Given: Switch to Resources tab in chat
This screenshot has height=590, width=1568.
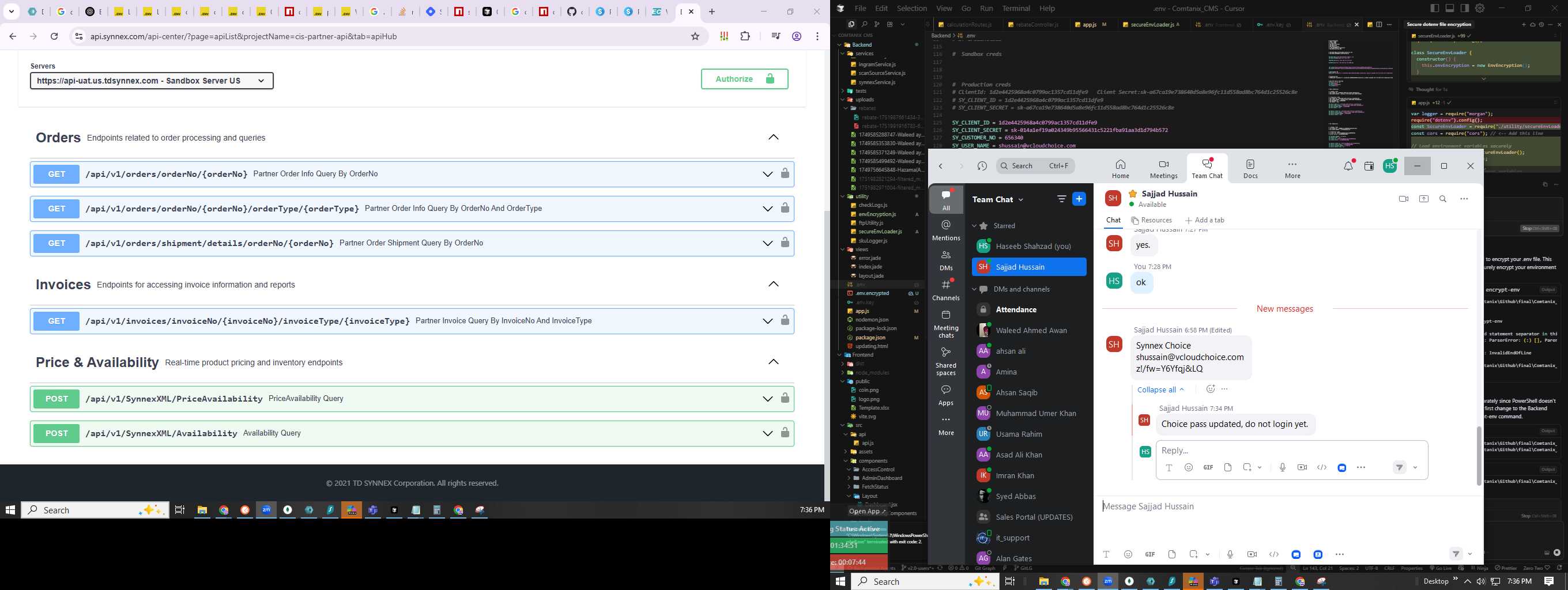Looking at the screenshot, I should [x=1151, y=220].
